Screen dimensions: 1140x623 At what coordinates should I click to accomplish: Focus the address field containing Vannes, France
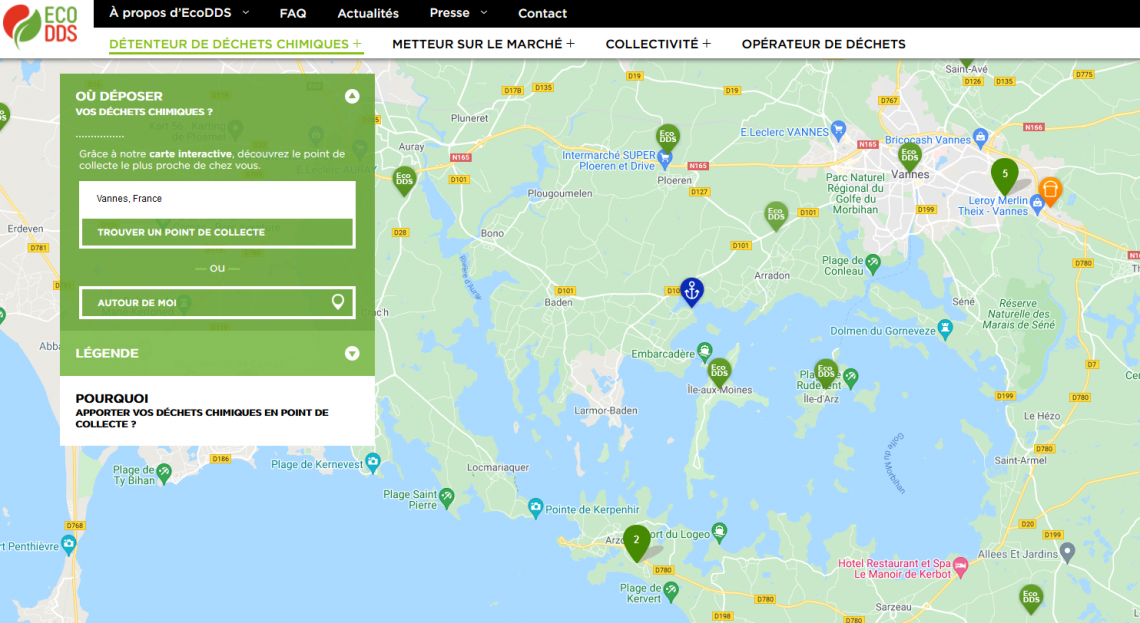217,198
